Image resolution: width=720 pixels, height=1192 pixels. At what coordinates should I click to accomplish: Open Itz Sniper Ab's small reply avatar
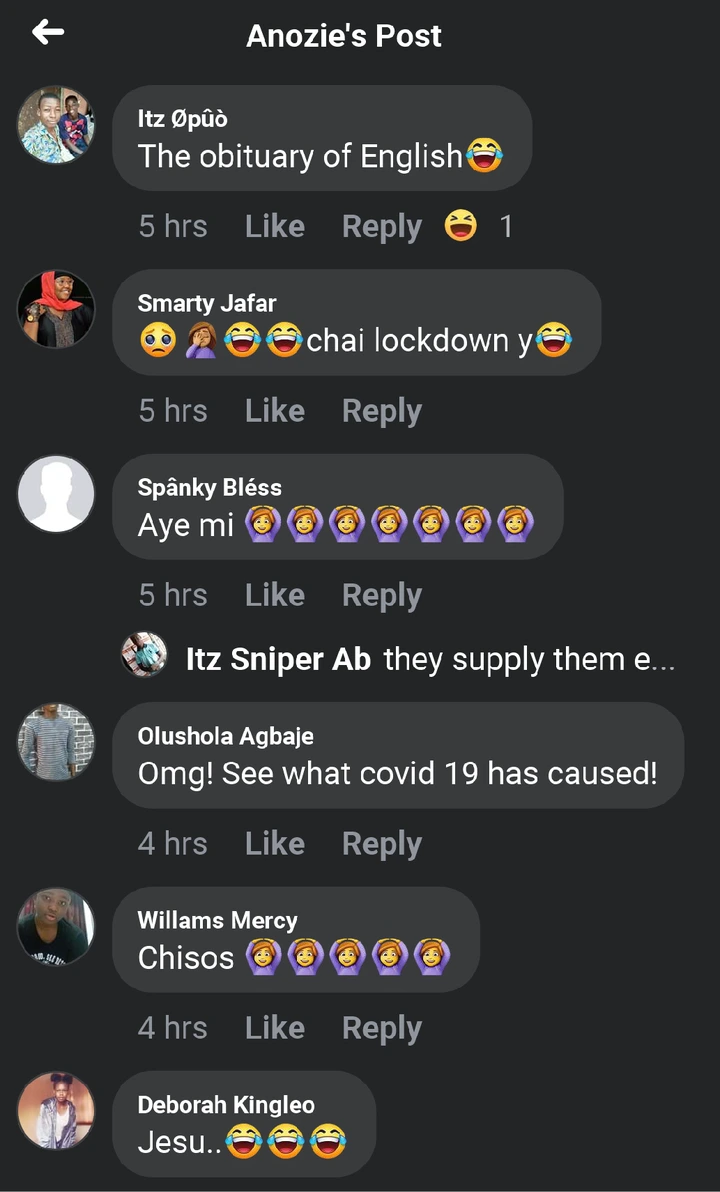pyautogui.click(x=144, y=654)
